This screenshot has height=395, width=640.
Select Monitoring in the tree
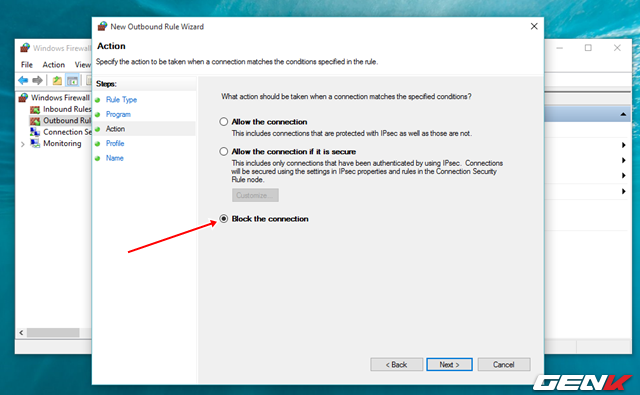tap(62, 143)
